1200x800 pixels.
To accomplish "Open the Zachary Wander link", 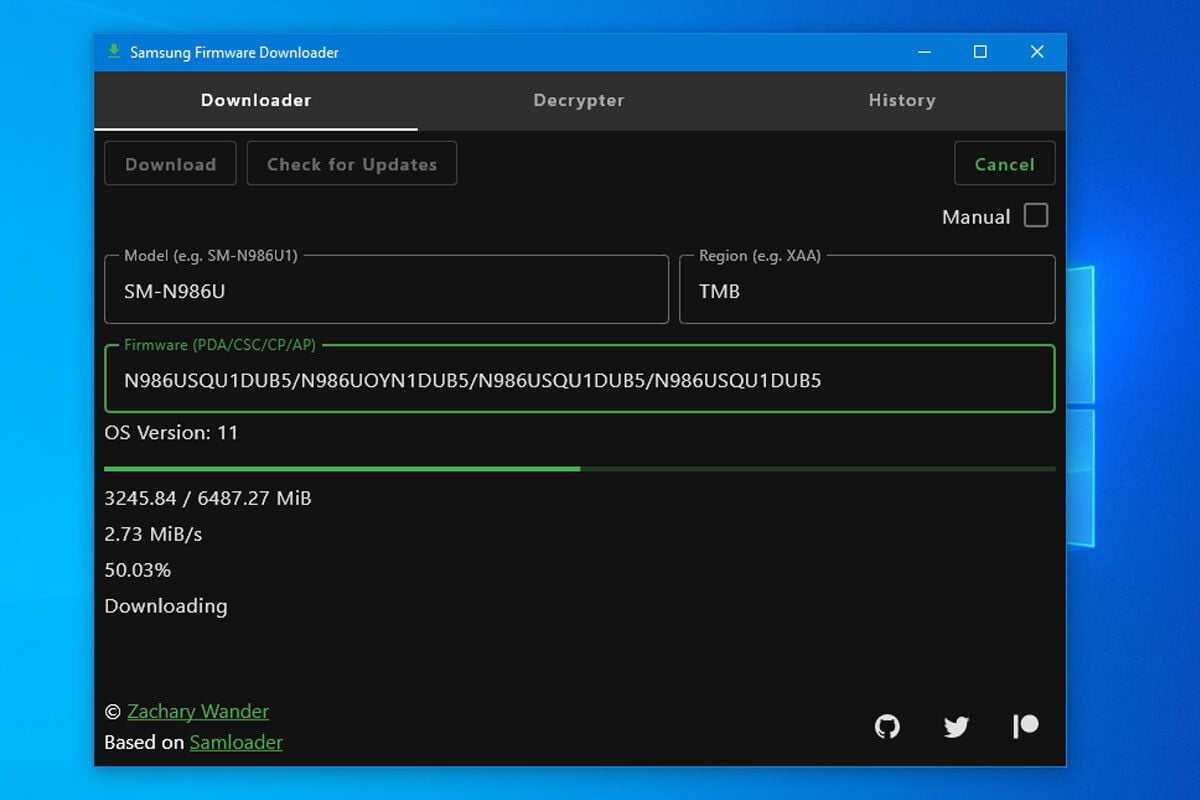I will coord(198,711).
